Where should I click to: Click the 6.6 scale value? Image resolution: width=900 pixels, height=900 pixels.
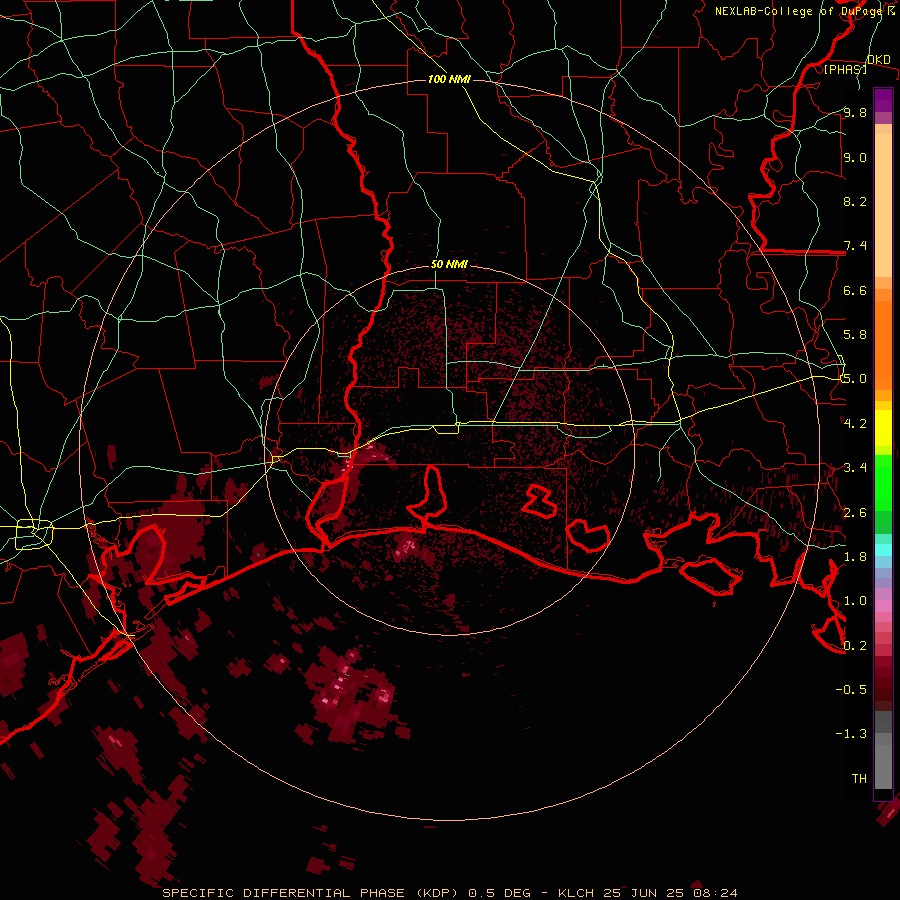(x=855, y=290)
